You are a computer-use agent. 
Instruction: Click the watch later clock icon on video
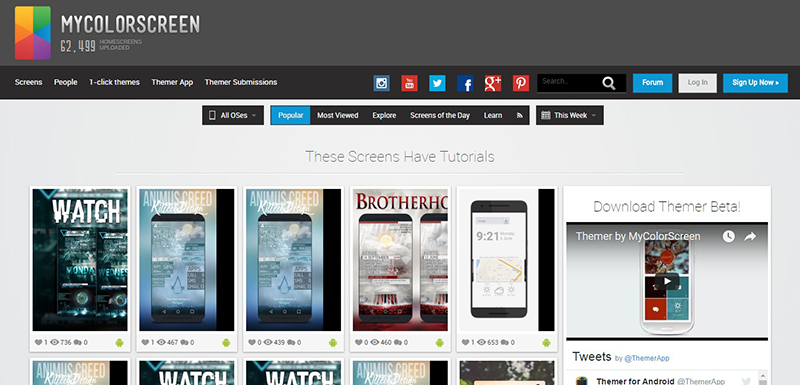pos(729,237)
